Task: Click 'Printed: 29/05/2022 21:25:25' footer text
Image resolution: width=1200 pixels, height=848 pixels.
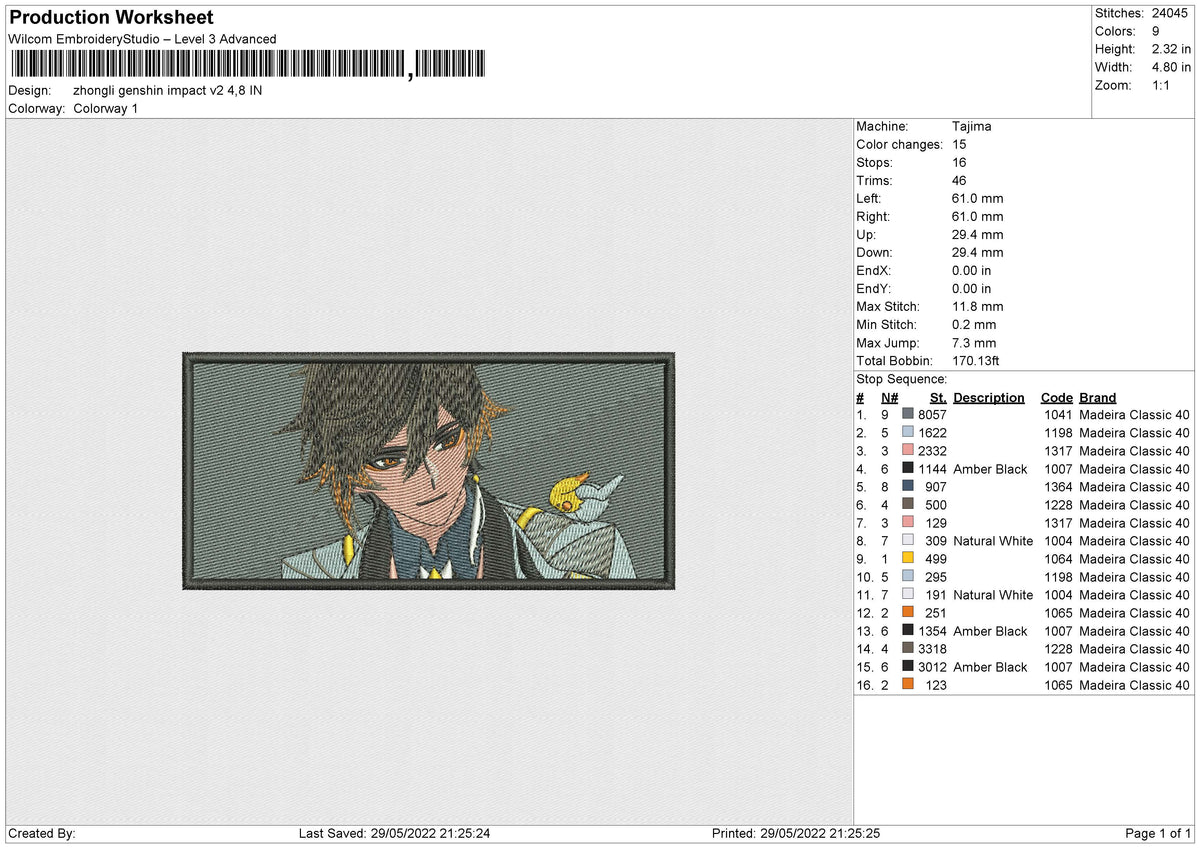Action: click(x=796, y=833)
